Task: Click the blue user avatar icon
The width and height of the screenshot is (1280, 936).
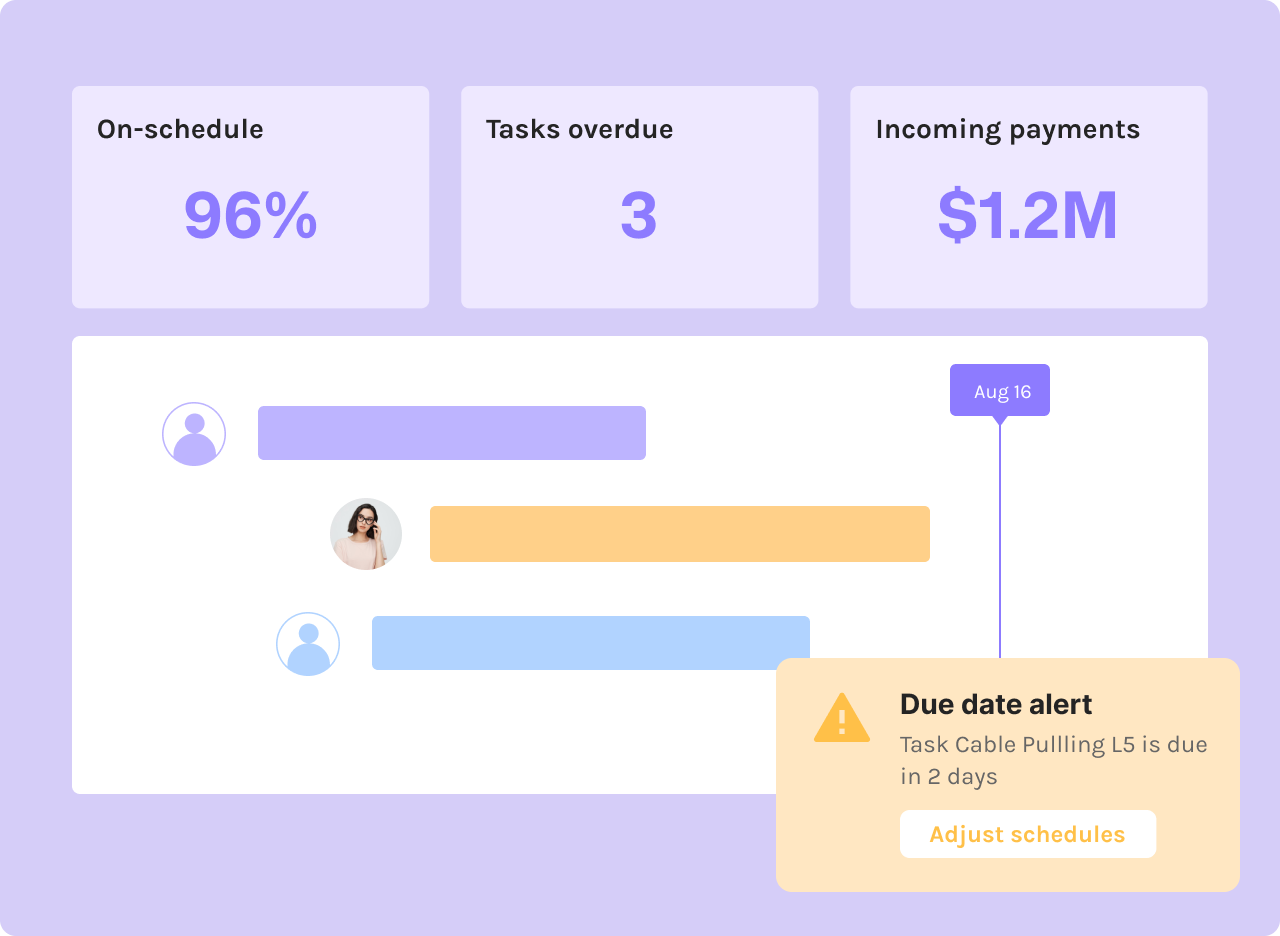Action: (308, 644)
